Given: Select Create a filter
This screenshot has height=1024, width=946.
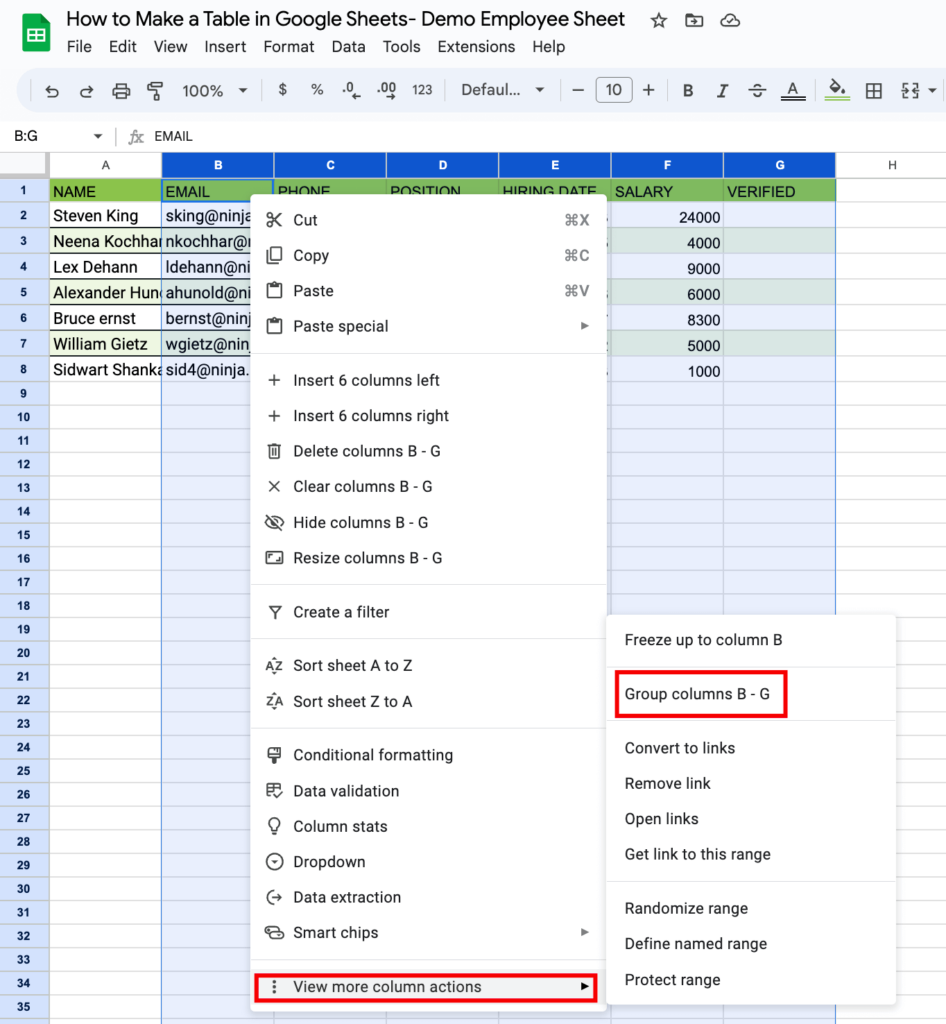Looking at the screenshot, I should tap(428, 612).
